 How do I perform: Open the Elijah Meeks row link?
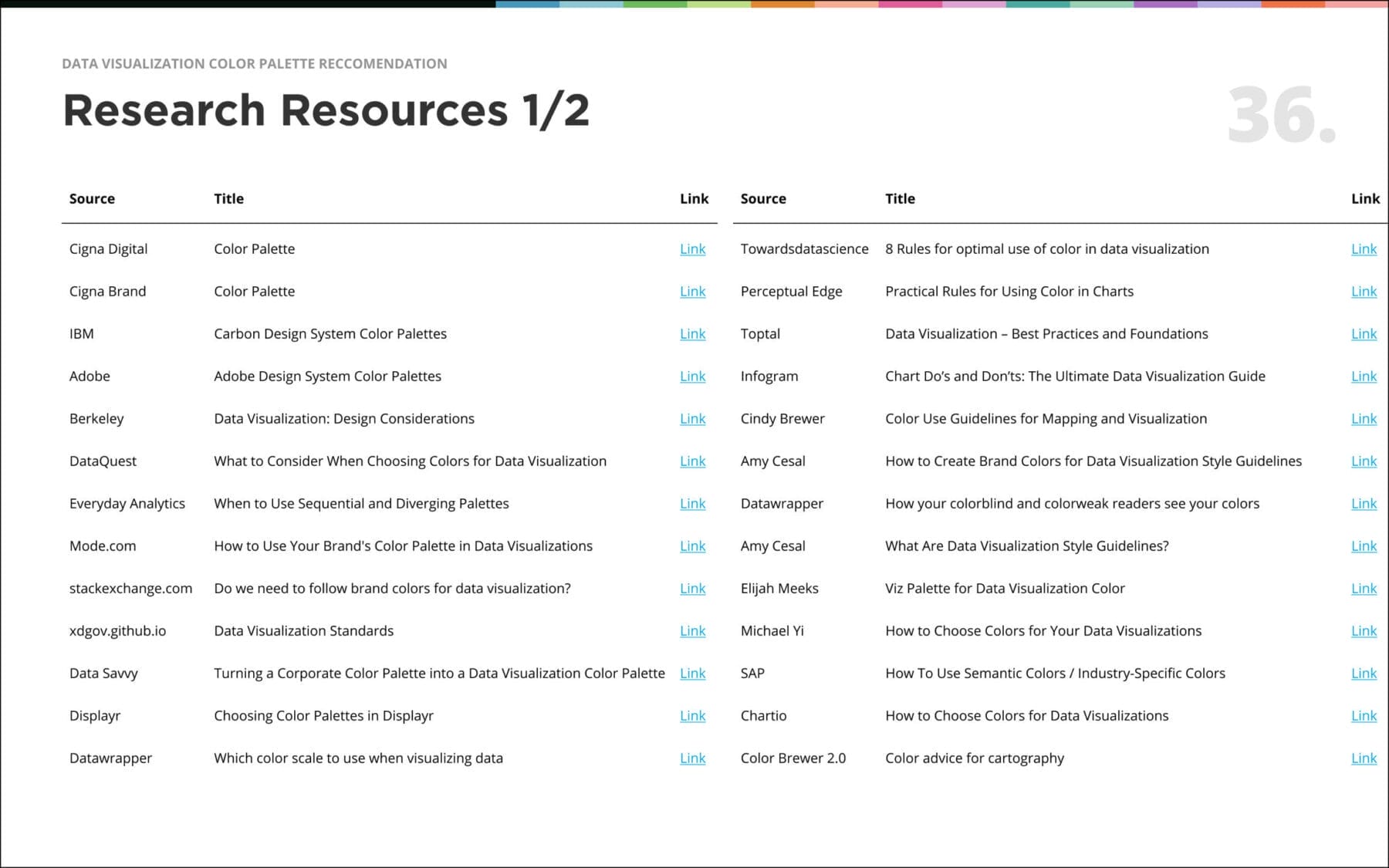(x=1364, y=589)
